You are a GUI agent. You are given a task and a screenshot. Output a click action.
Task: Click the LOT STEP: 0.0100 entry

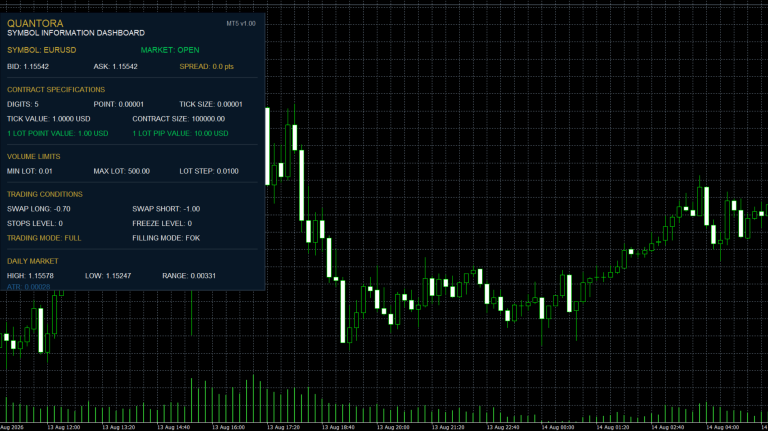(x=209, y=171)
